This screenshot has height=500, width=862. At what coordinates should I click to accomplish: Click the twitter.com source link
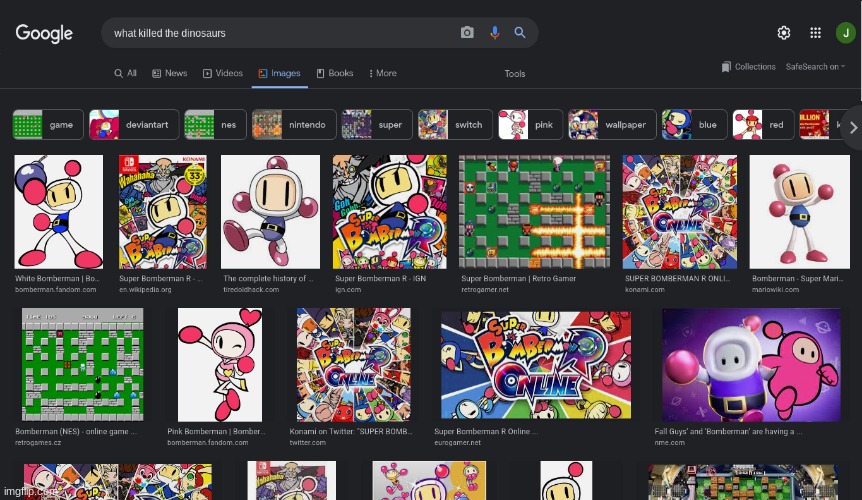[x=307, y=442]
